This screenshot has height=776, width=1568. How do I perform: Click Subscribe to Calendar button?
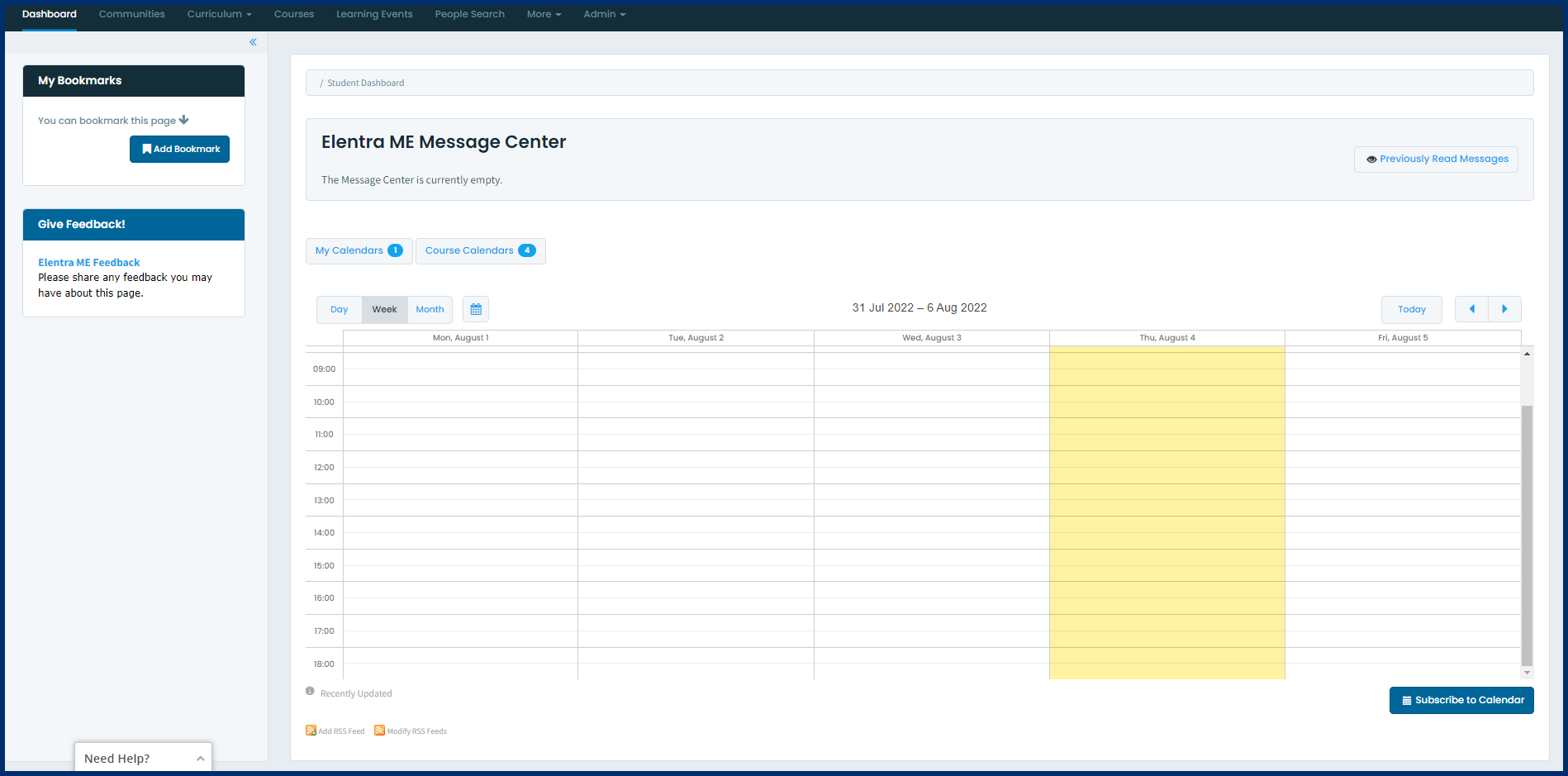pyautogui.click(x=1461, y=700)
